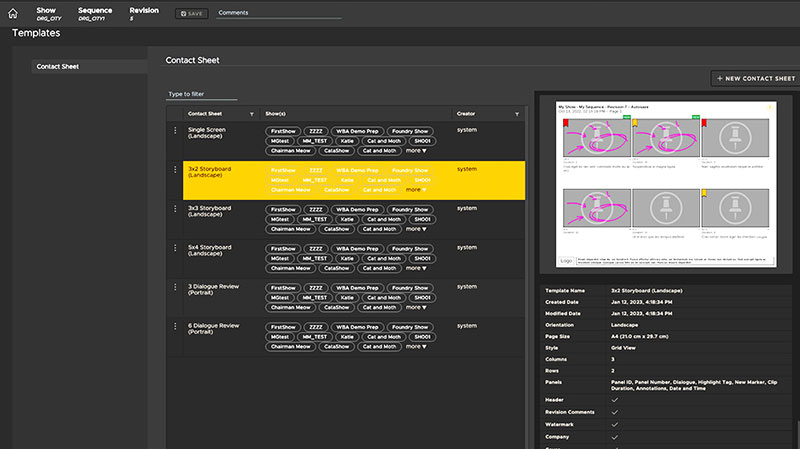Focus the Type to filter field
This screenshot has height=449, width=800.
tap(202, 94)
